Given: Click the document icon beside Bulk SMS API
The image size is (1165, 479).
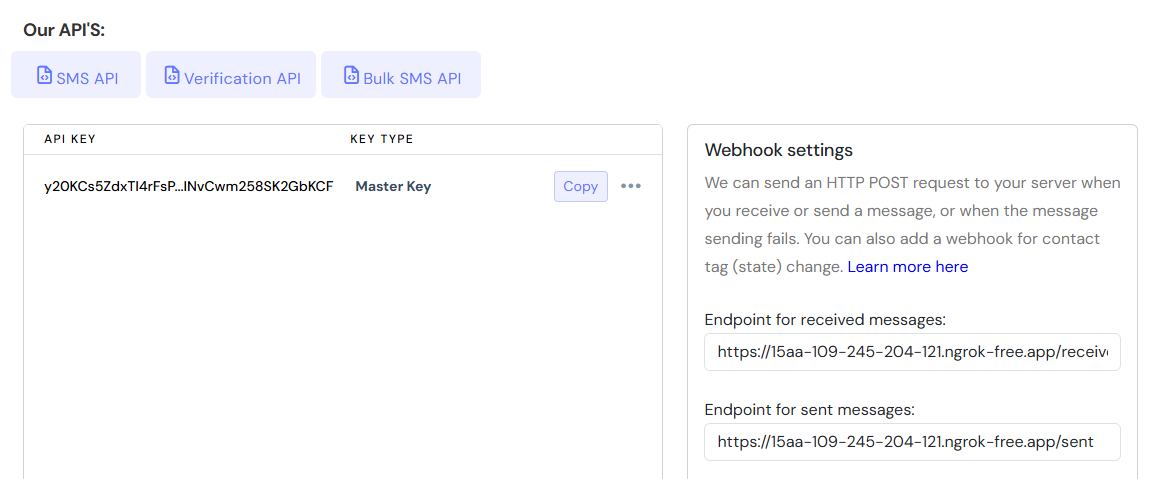Looking at the screenshot, I should [351, 76].
